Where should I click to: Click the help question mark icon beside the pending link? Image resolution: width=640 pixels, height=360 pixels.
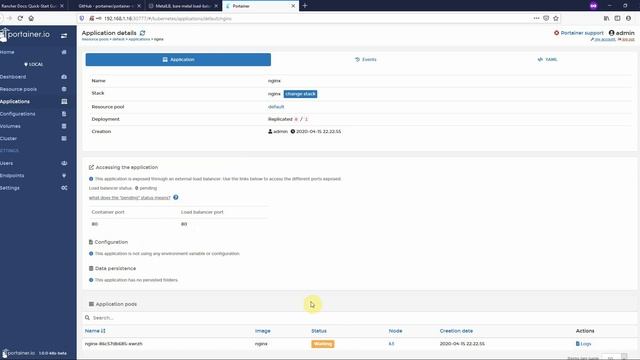[x=176, y=198]
